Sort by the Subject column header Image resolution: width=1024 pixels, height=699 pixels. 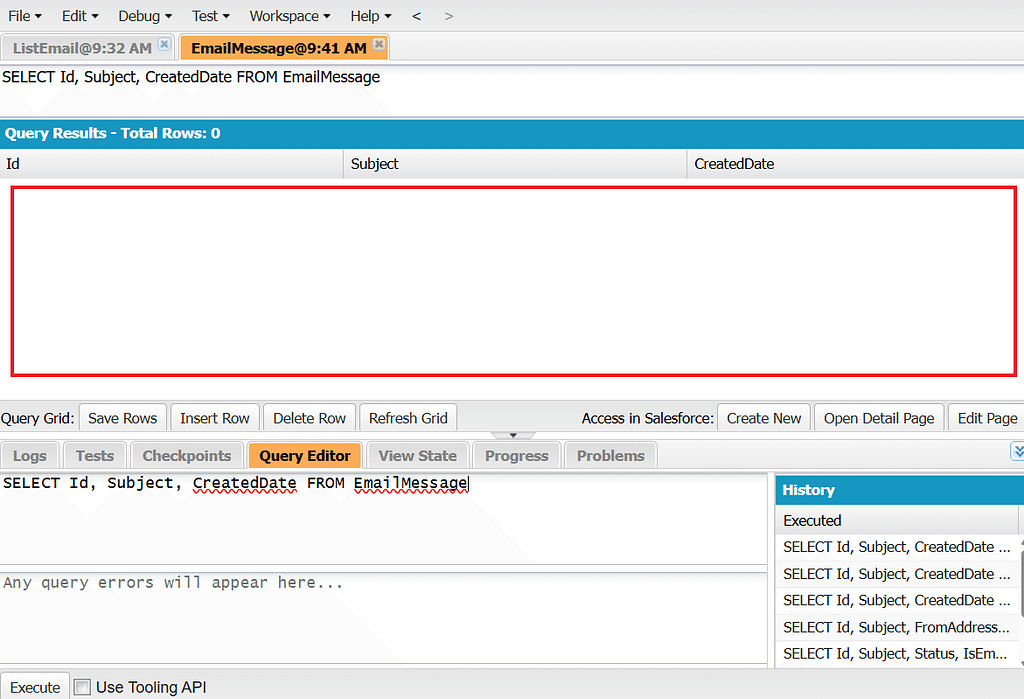(515, 164)
